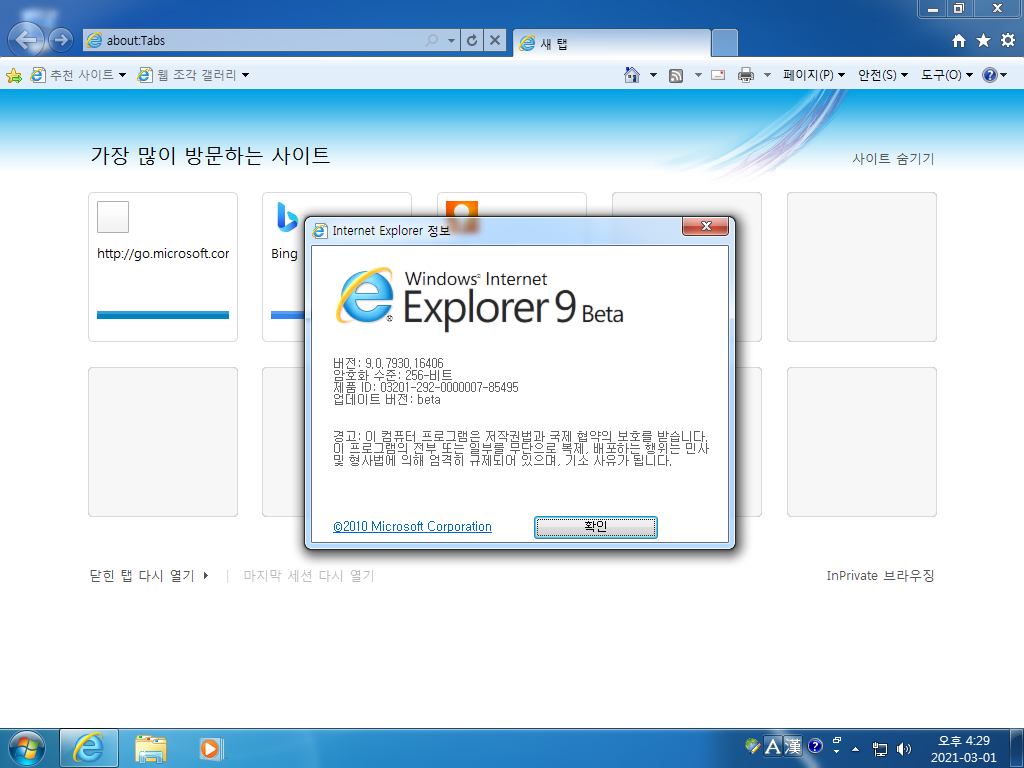This screenshot has width=1024, height=768.
Task: Select the 새 탭 tab
Action: click(x=611, y=44)
